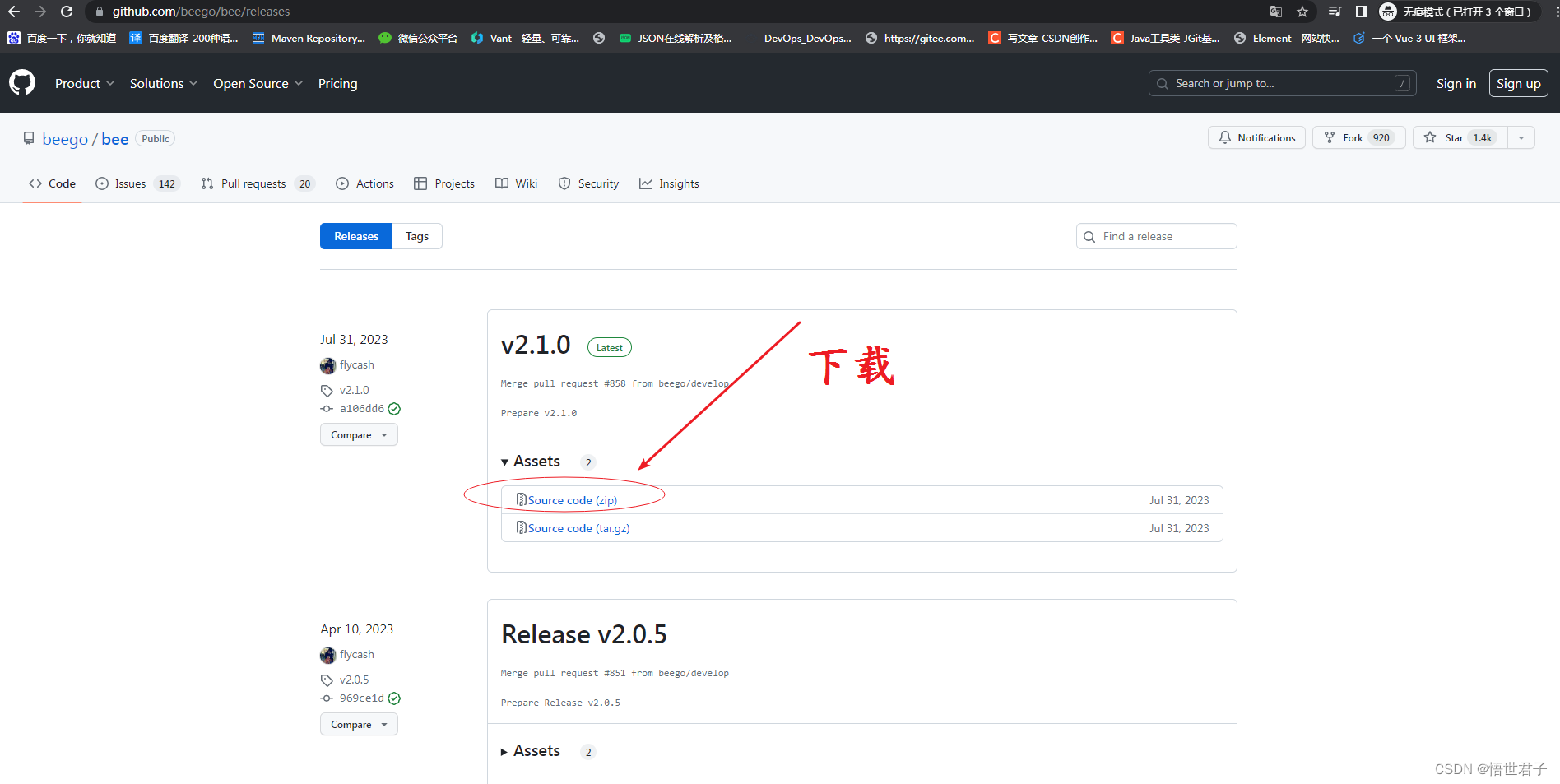Reload the page with the refresh icon
Image resolution: width=1560 pixels, height=784 pixels.
[67, 12]
